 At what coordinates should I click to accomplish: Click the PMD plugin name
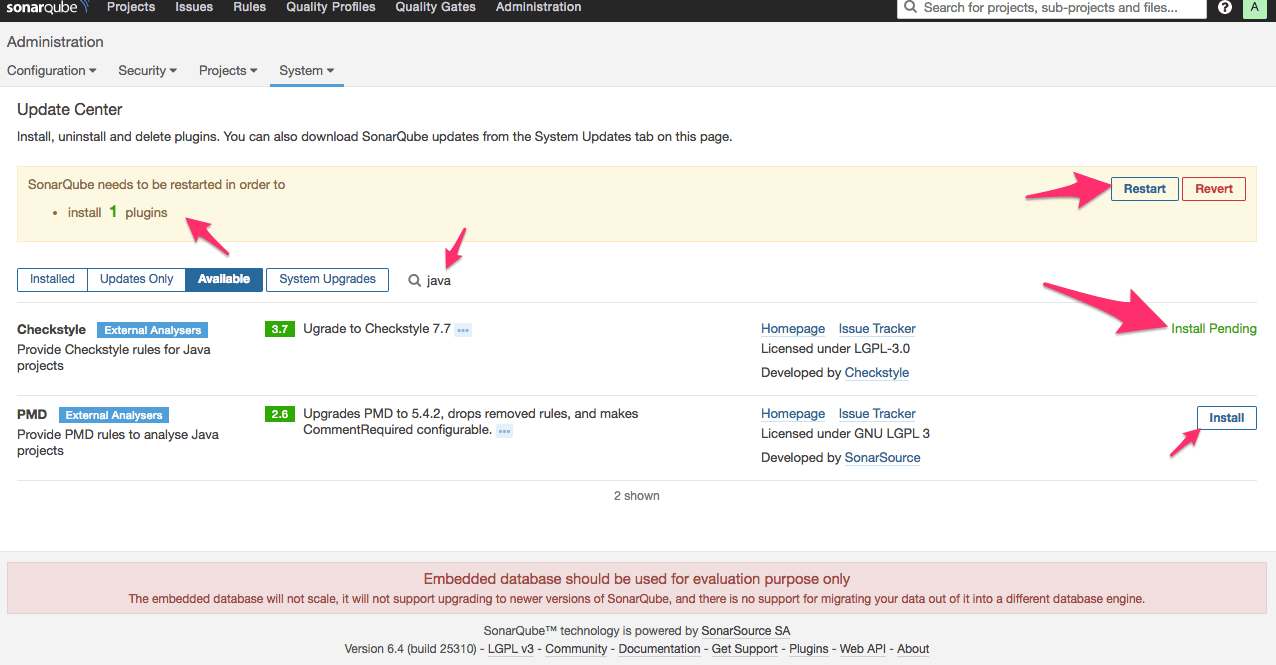tap(33, 415)
